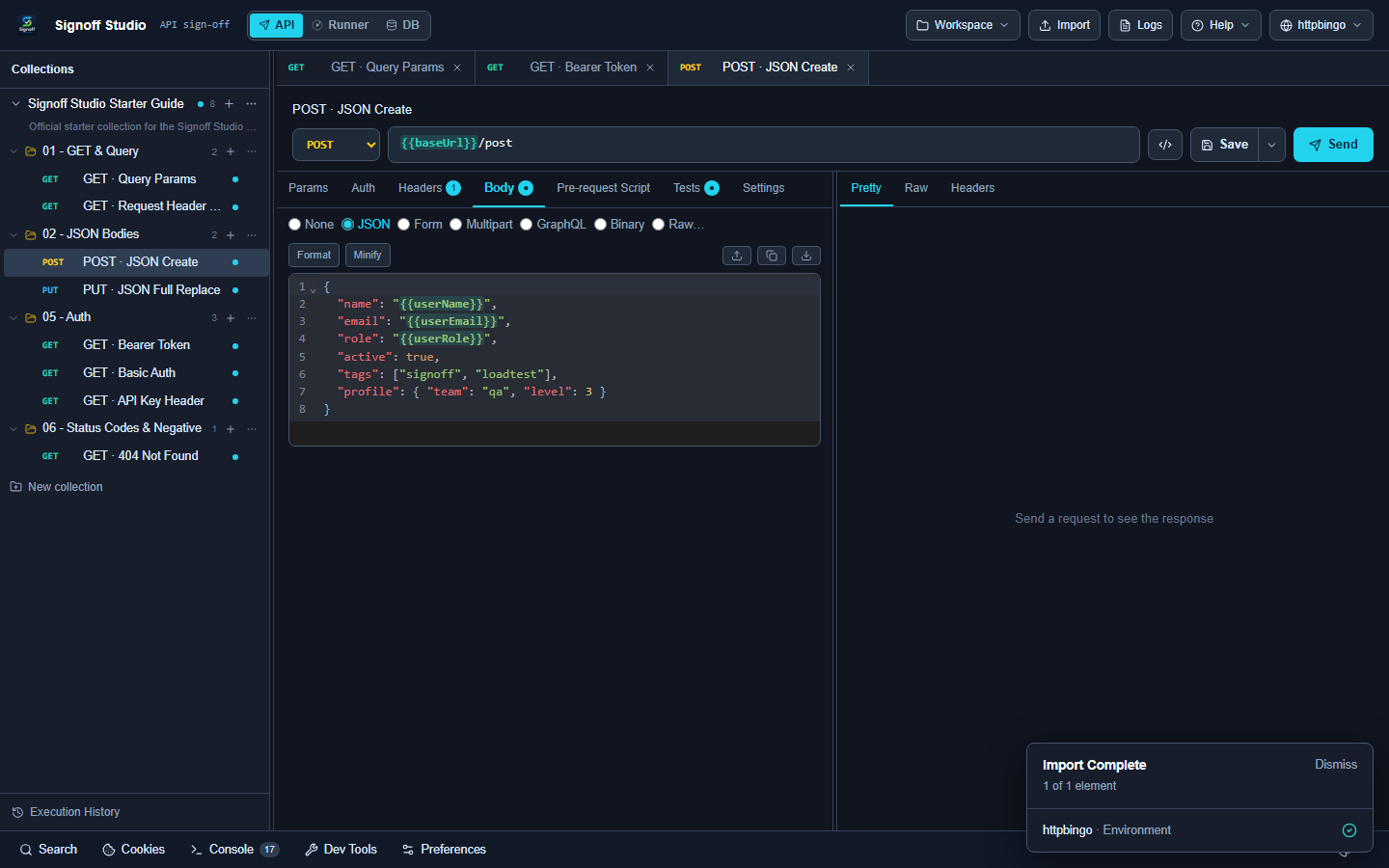1389x868 pixels.
Task: Close the POST · JSON Create tab
Action: point(851,68)
